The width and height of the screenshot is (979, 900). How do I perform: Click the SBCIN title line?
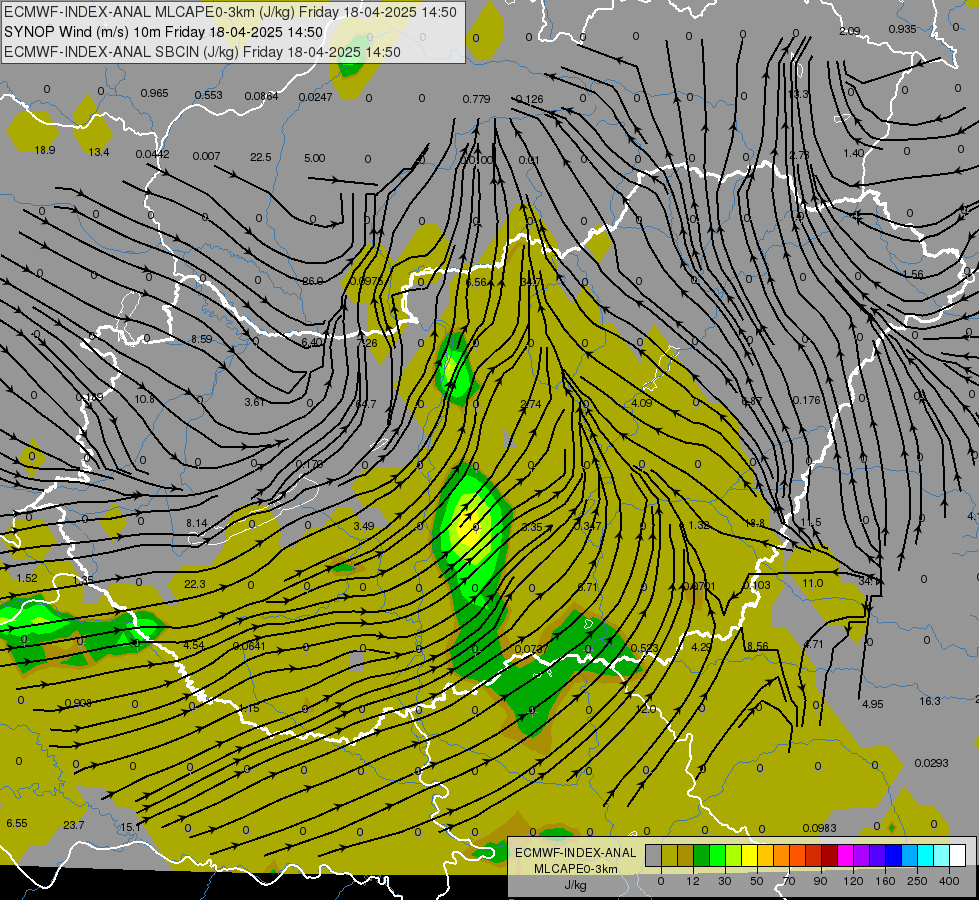coord(202,52)
